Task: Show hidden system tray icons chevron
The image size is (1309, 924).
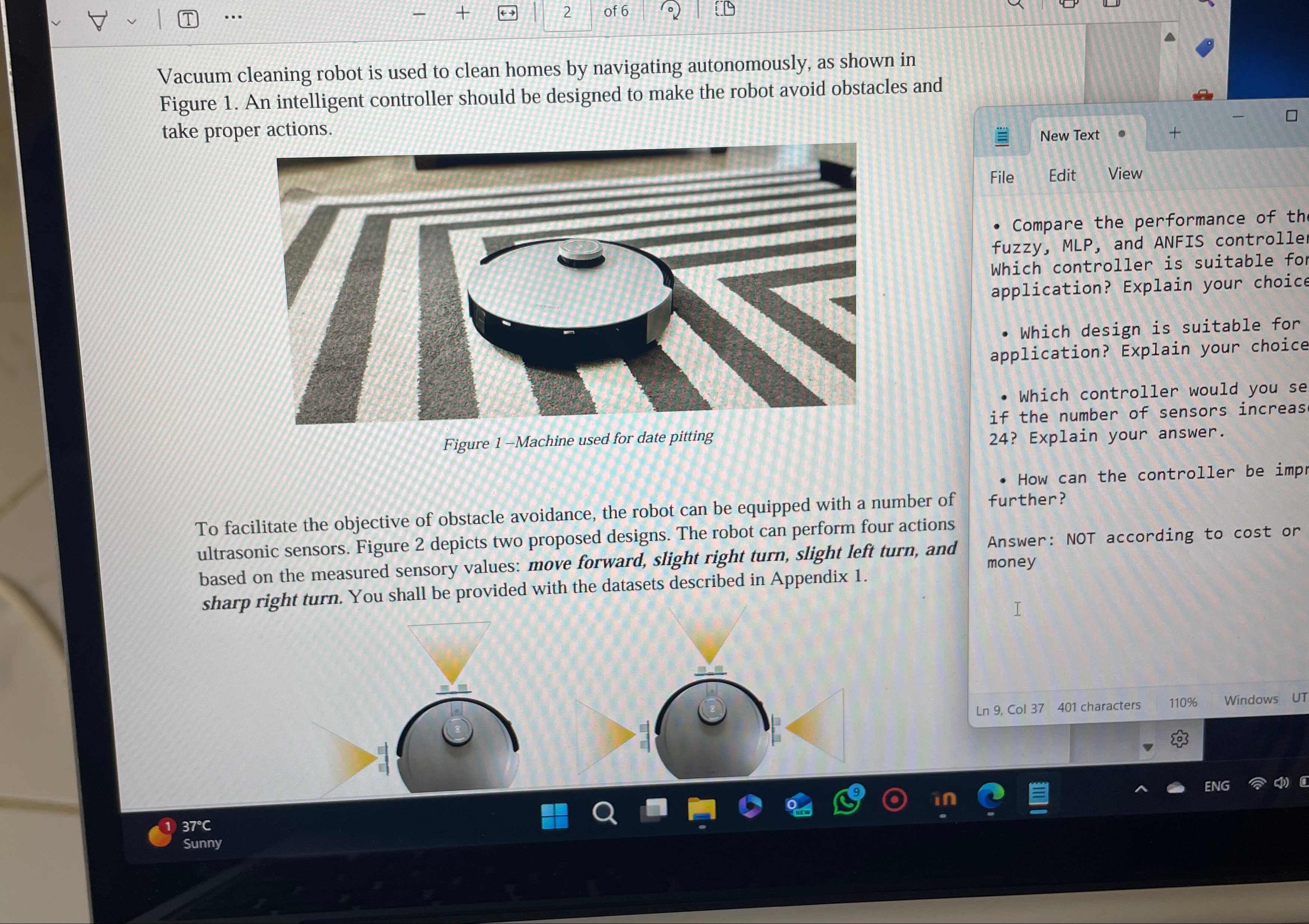Action: click(x=1141, y=789)
